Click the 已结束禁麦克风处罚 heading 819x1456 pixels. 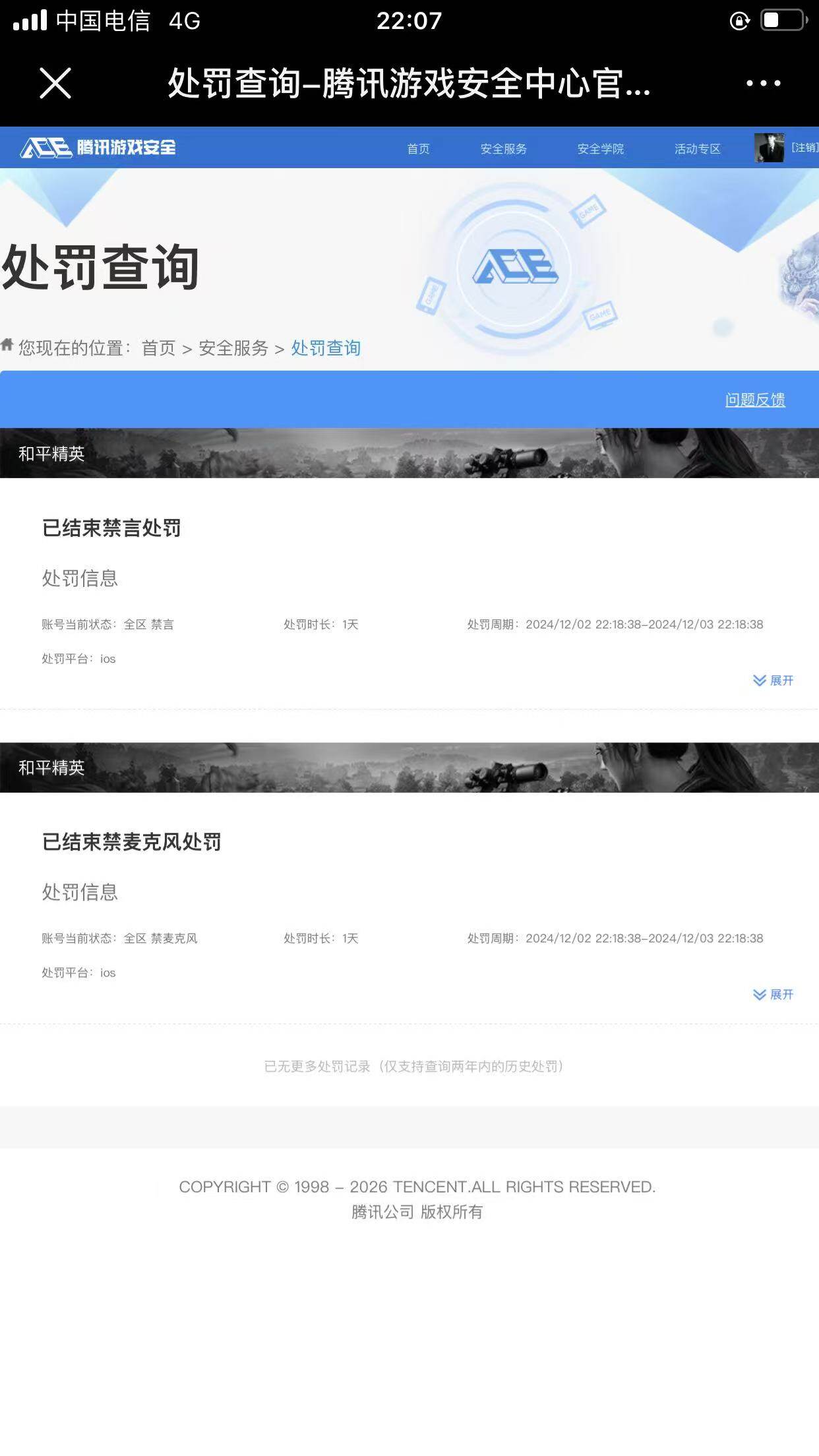coord(132,842)
